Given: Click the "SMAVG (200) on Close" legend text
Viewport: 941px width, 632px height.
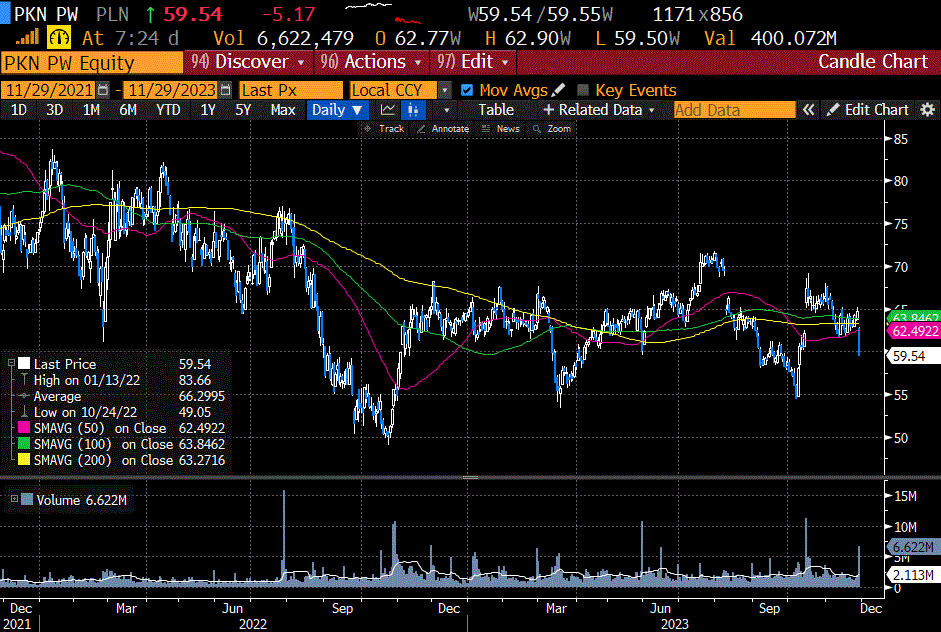Looking at the screenshot, I should point(103,460).
